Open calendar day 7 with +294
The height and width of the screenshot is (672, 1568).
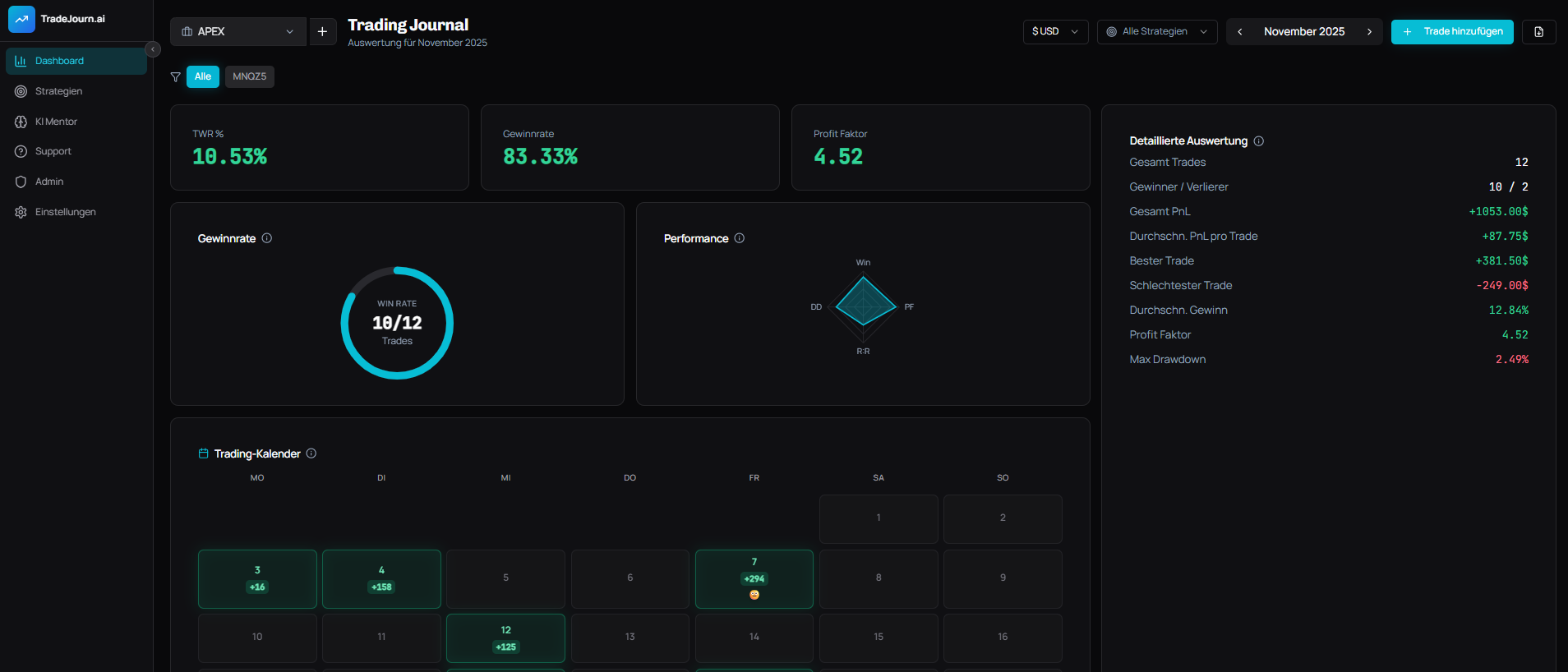click(x=754, y=579)
